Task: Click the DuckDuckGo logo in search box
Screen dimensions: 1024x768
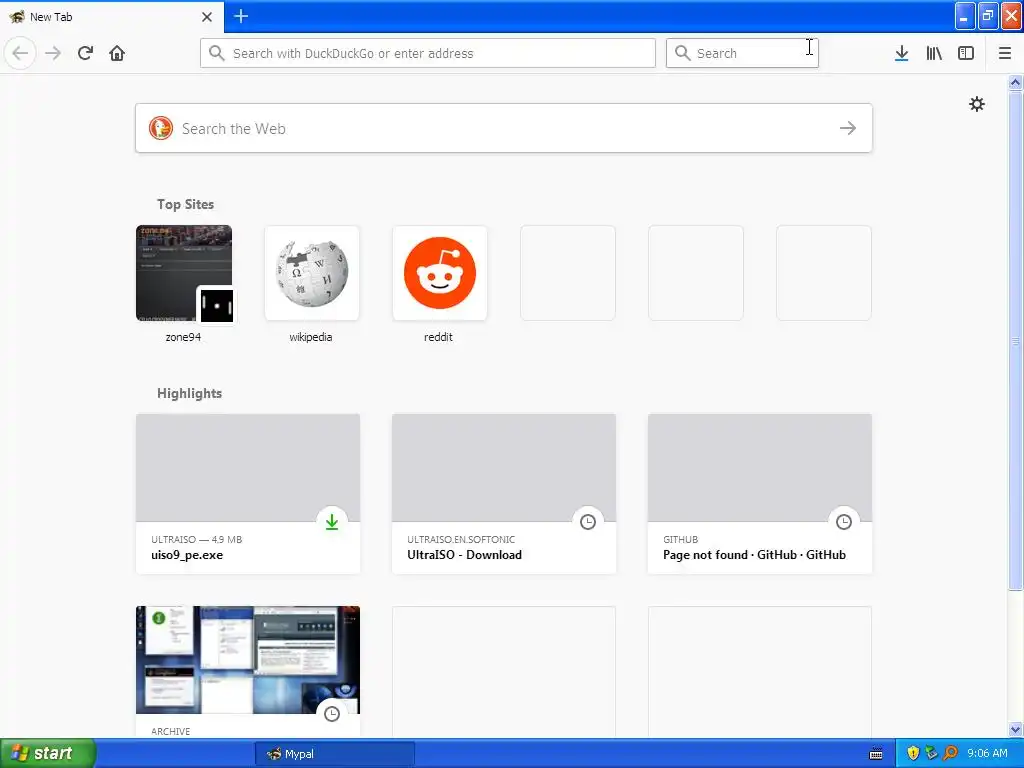Action: click(161, 128)
